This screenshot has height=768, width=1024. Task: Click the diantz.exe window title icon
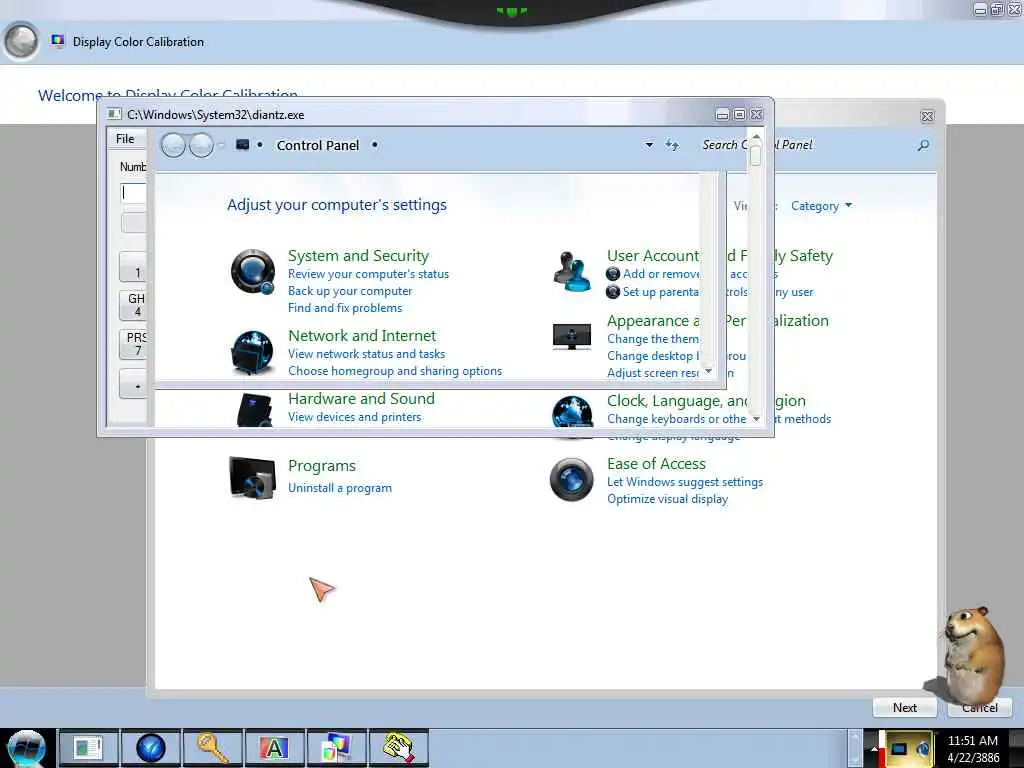114,114
